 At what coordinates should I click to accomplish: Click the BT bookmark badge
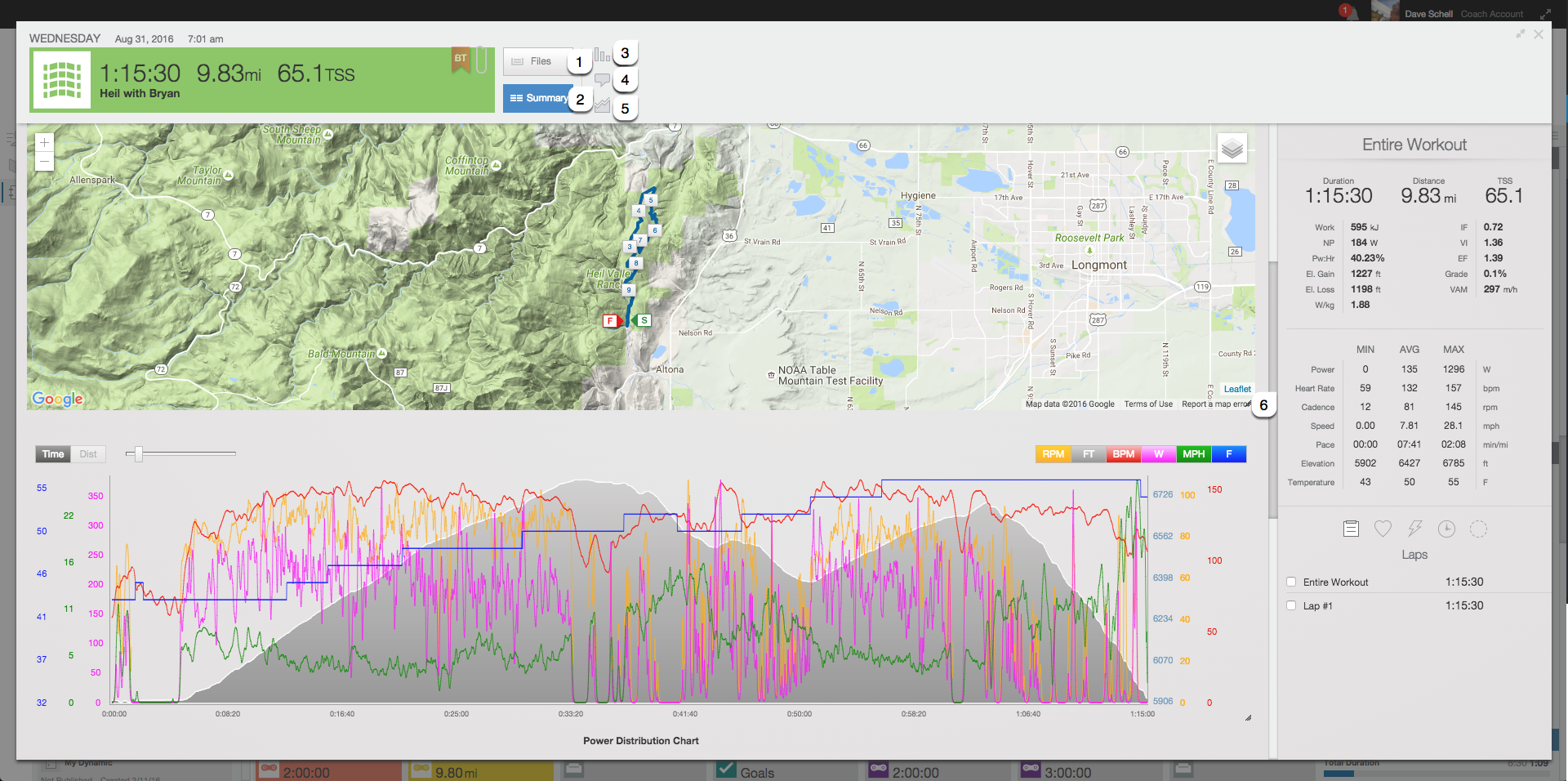coord(461,60)
